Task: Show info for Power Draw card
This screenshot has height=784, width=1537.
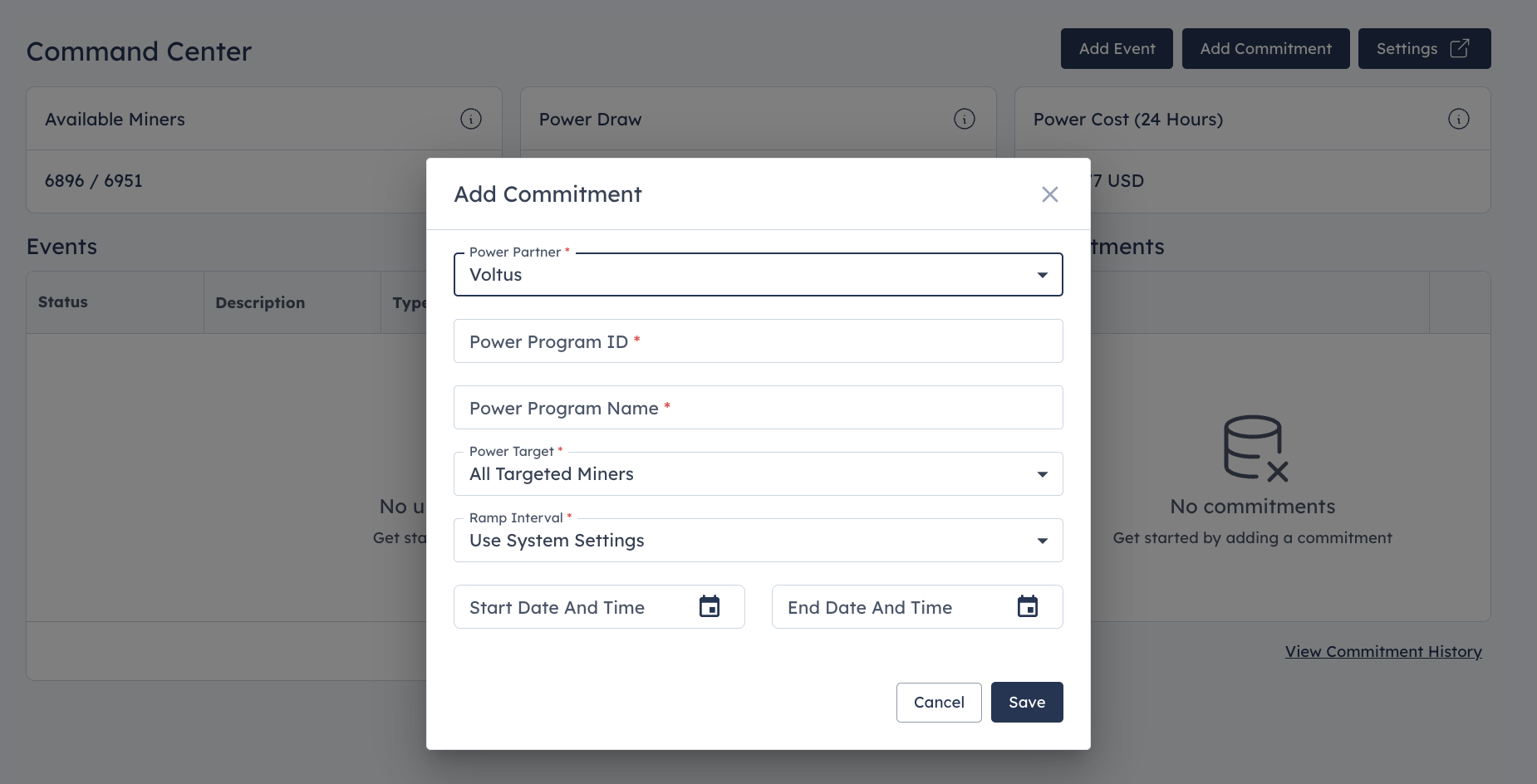Action: (x=965, y=119)
